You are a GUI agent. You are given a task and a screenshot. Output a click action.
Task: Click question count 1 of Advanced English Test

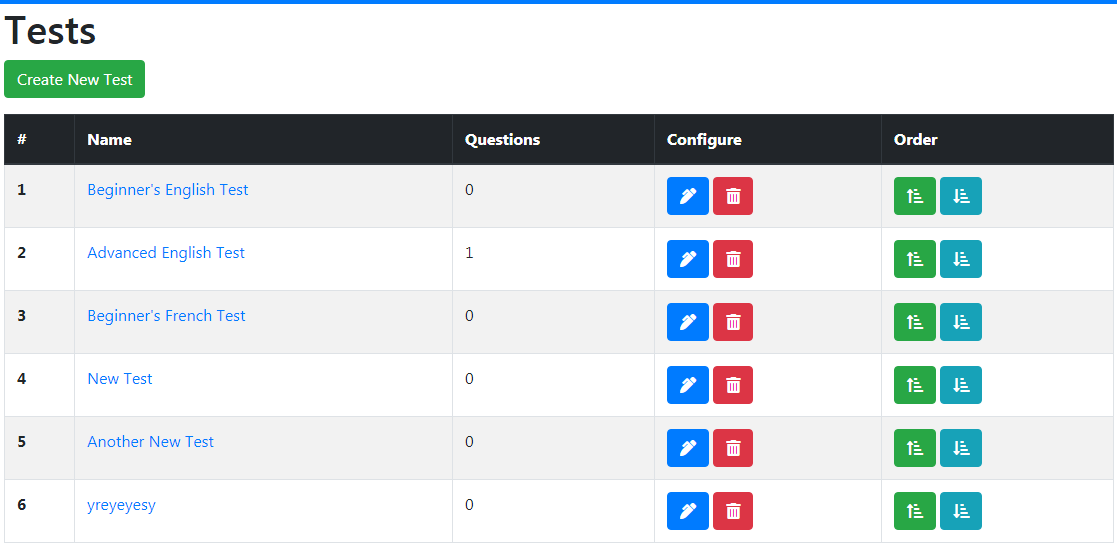(469, 253)
